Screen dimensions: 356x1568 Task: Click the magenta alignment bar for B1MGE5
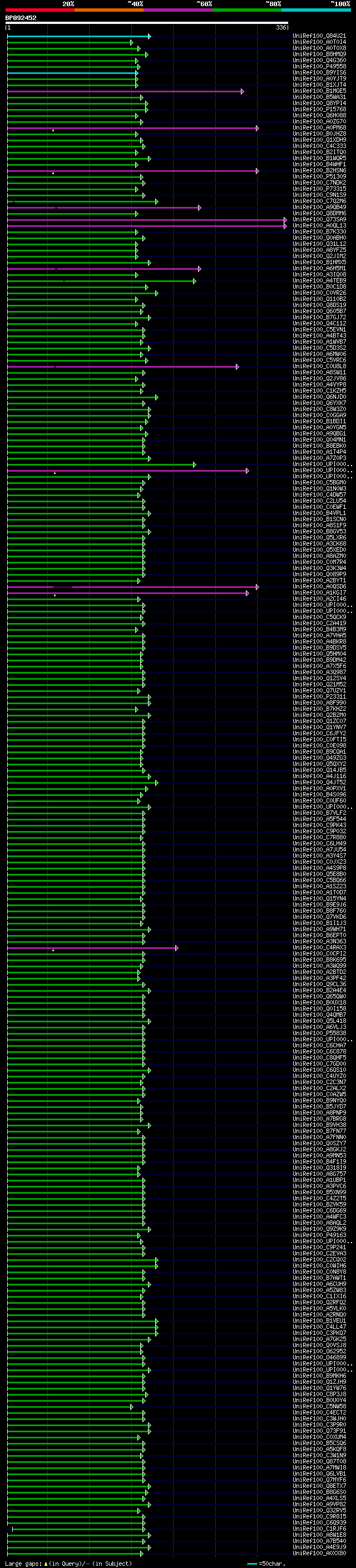point(125,91)
